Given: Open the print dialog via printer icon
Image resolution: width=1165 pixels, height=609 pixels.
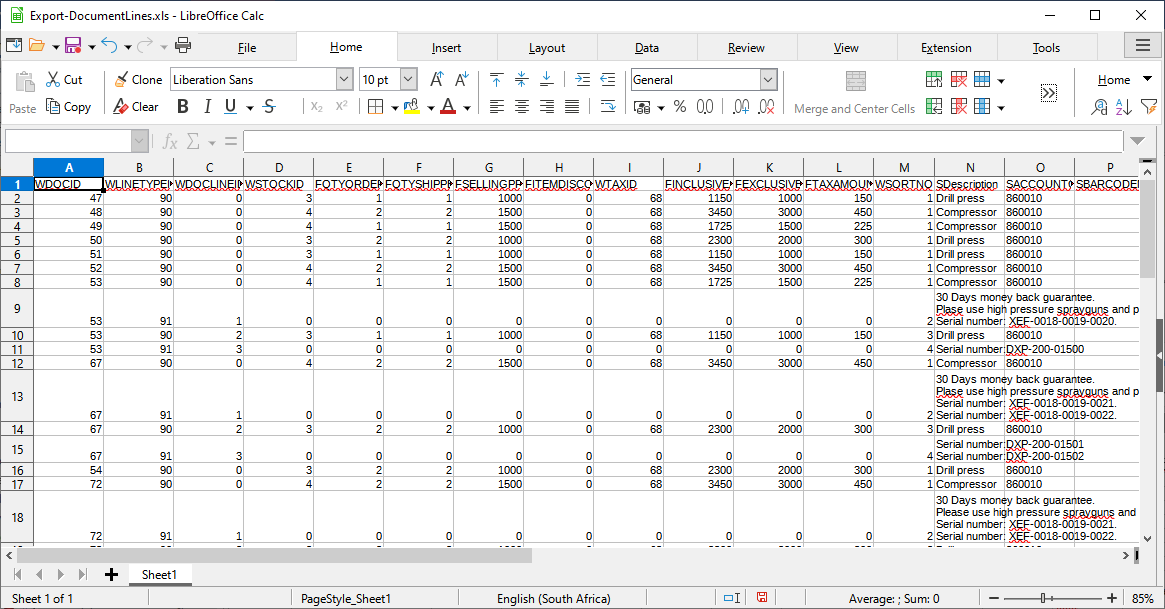Looking at the screenshot, I should 184,45.
